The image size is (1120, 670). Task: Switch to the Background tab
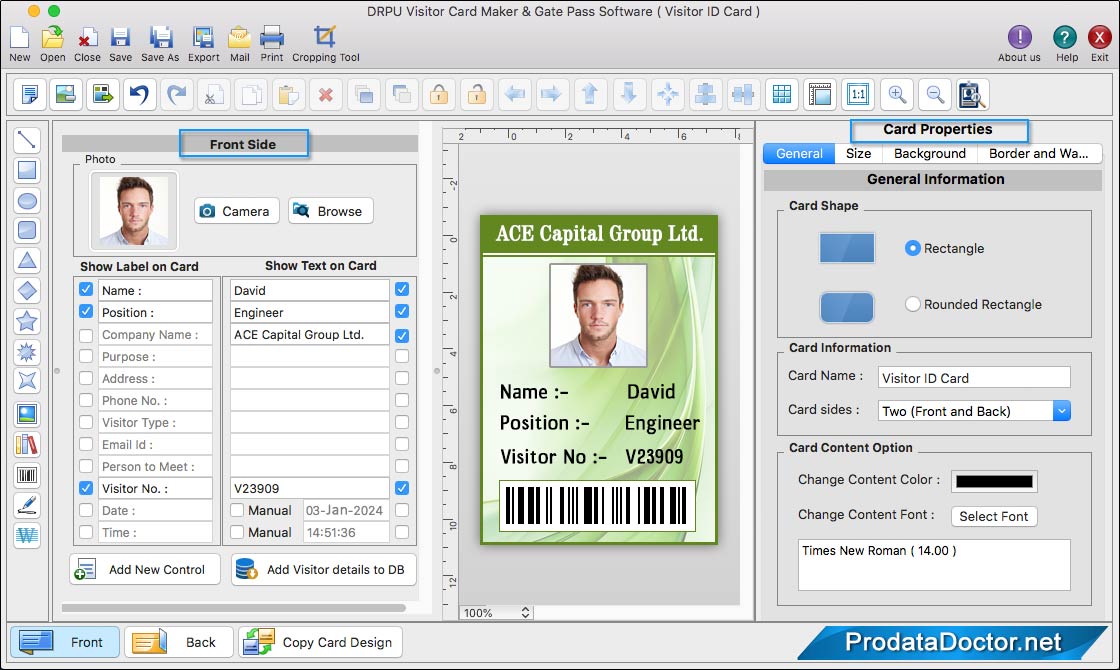click(929, 154)
